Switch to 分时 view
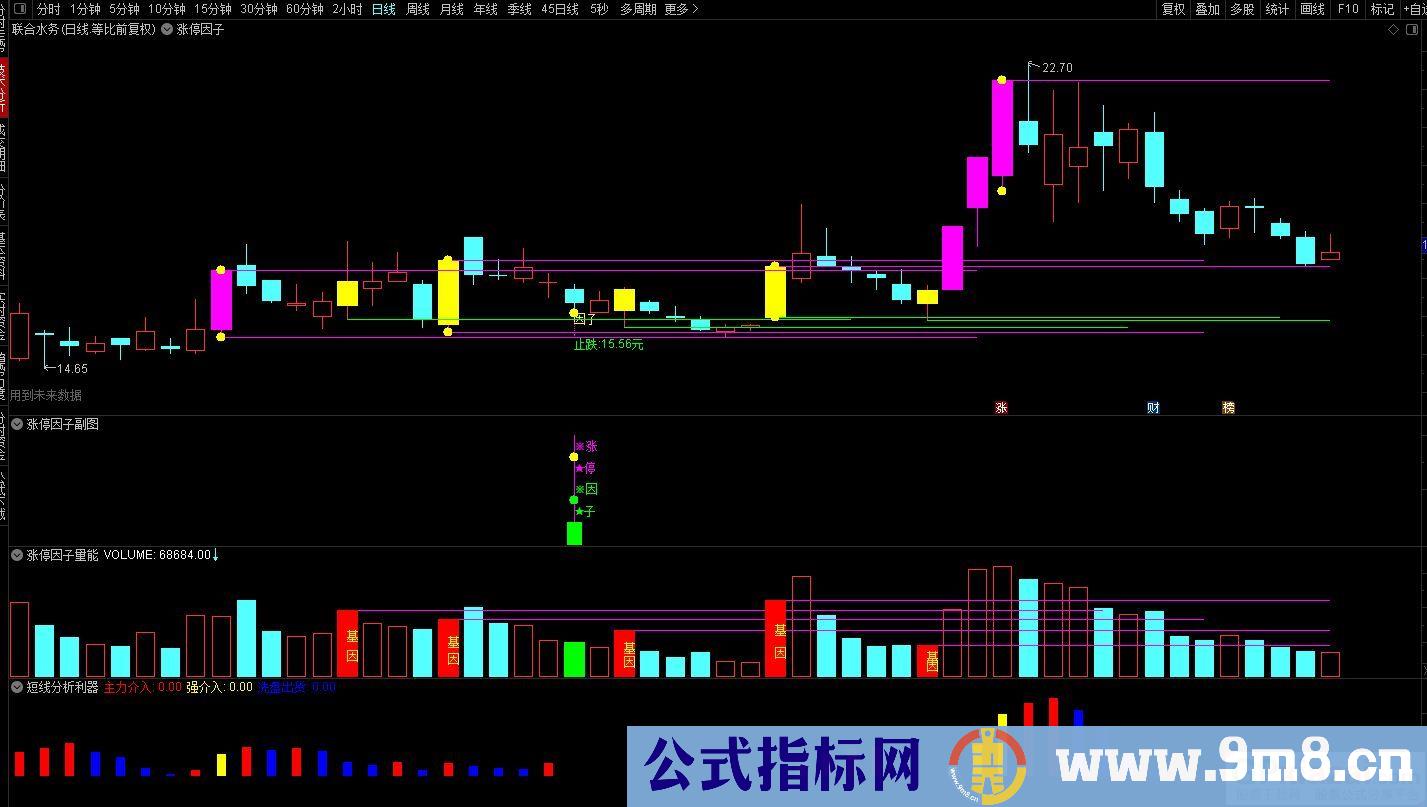1427x807 pixels. [48, 9]
